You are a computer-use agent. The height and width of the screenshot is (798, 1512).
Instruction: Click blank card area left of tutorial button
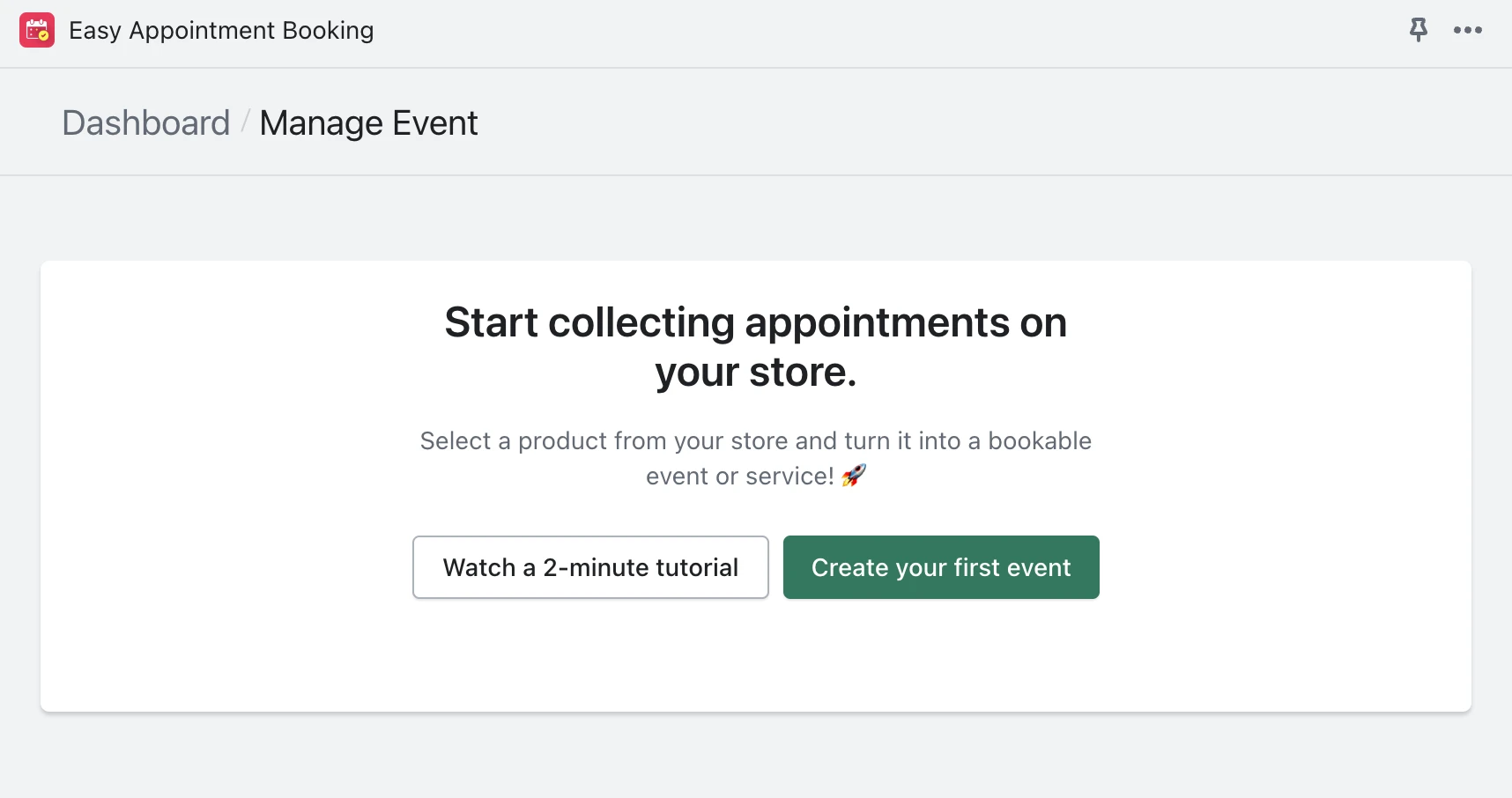226,567
